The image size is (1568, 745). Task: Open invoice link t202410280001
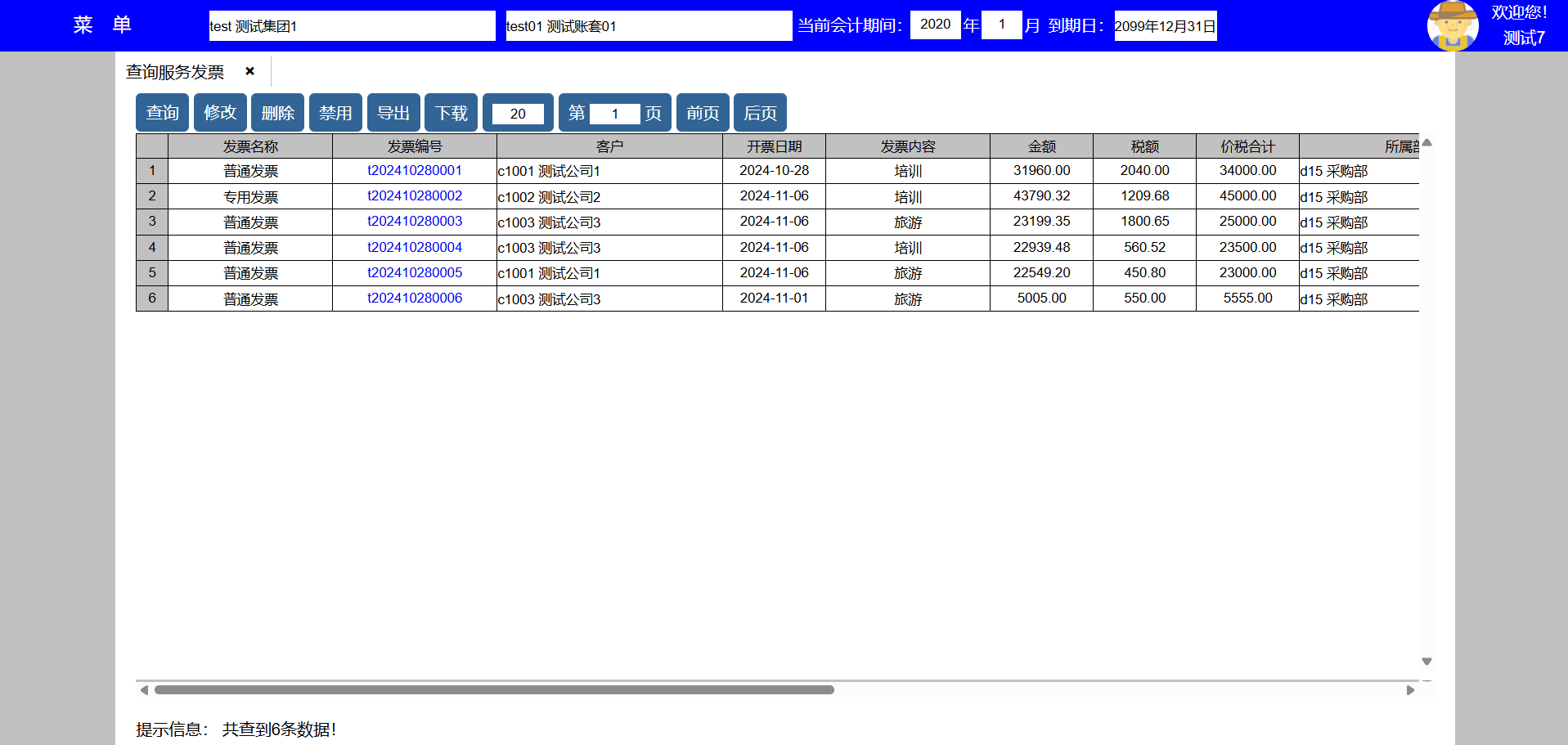415,170
